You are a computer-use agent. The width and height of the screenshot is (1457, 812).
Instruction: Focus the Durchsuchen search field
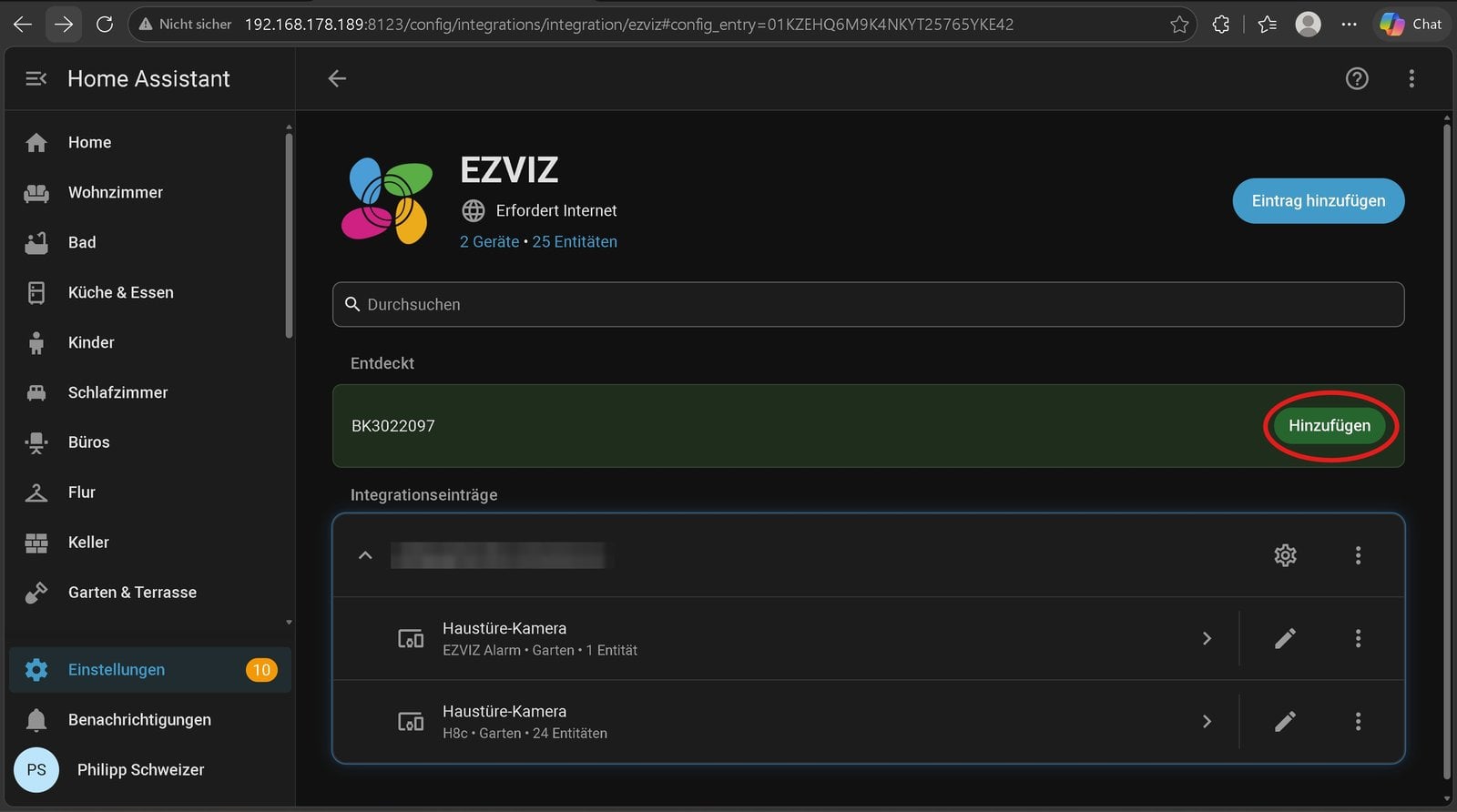(869, 305)
